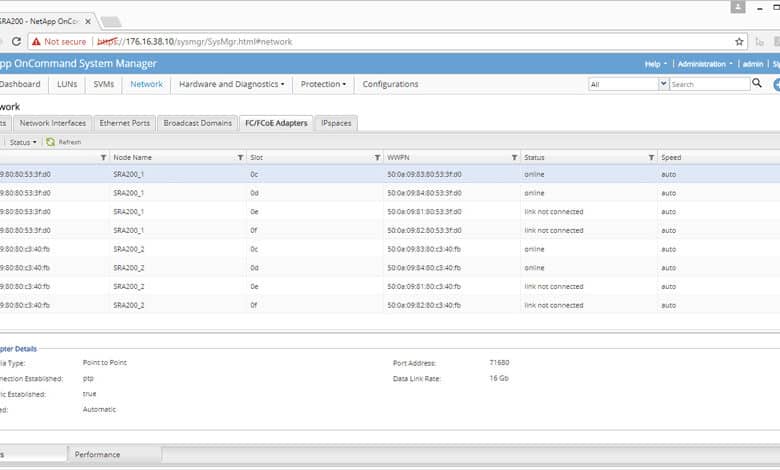Sort by the Speed column header

coord(671,157)
